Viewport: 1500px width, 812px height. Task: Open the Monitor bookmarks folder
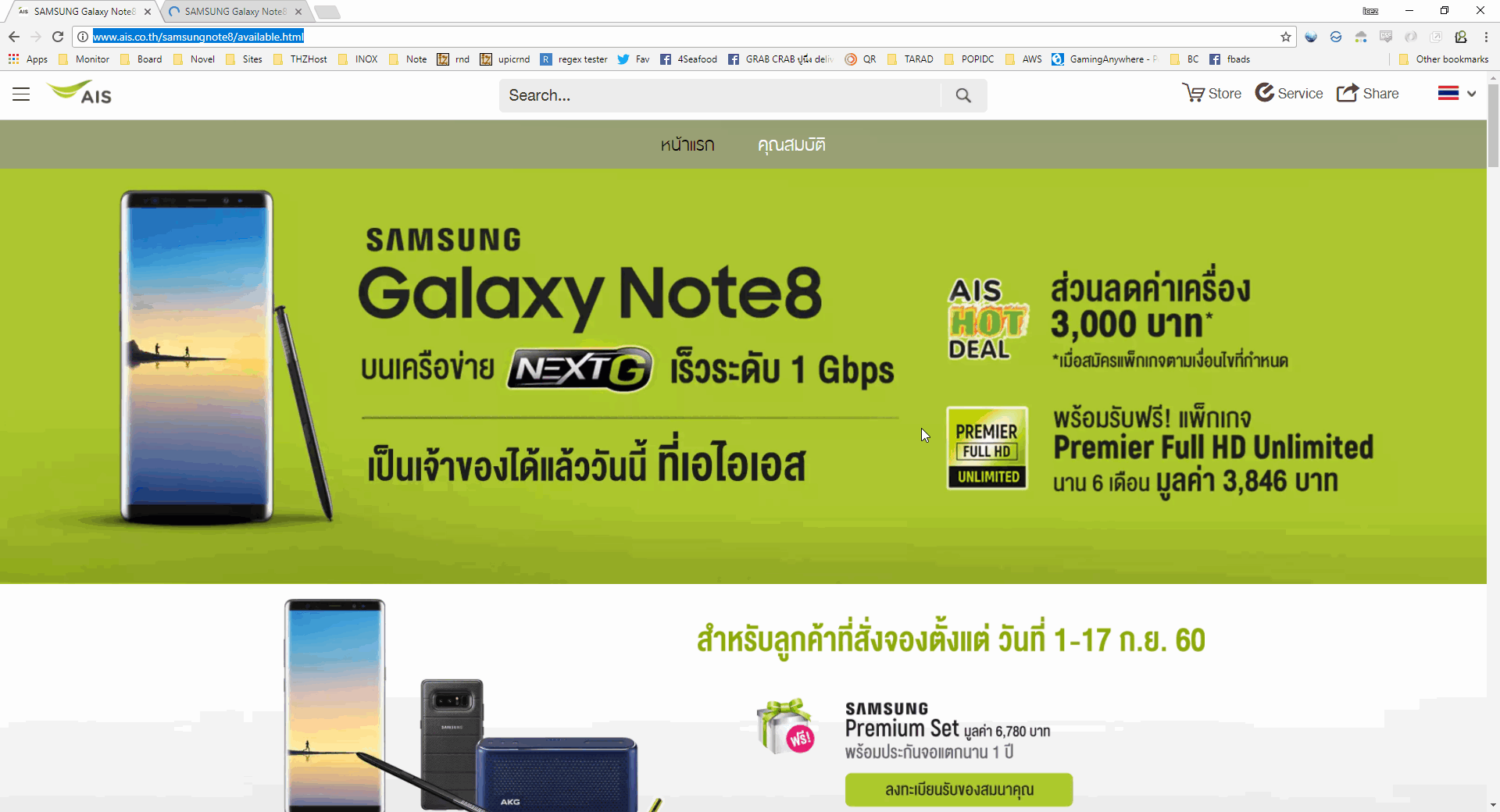84,59
